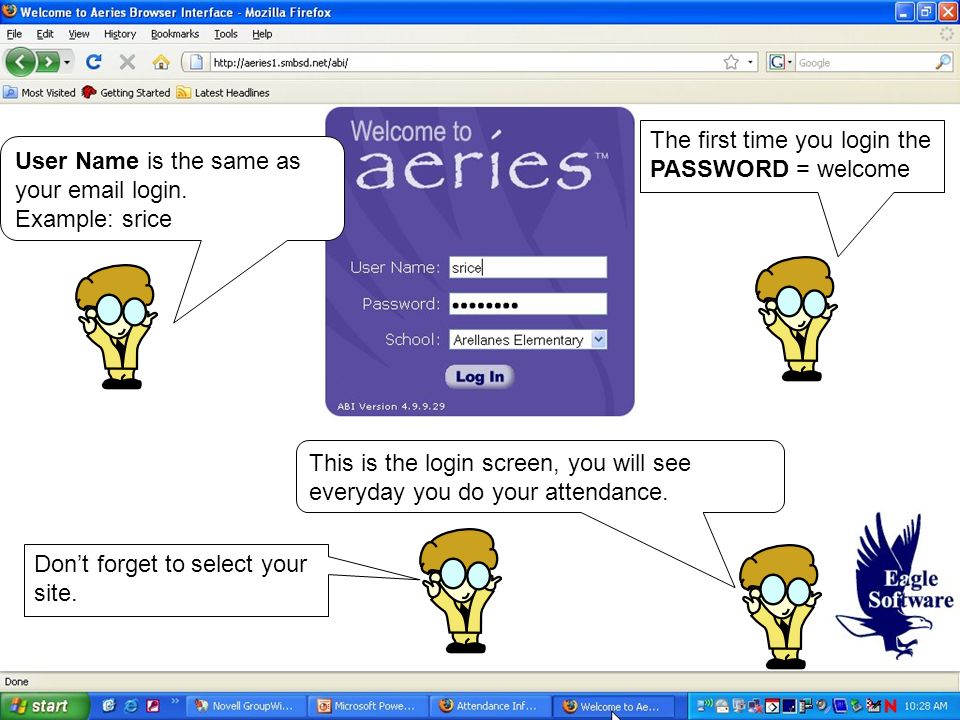Click the Log In button
This screenshot has height=720, width=960.
tap(479, 377)
